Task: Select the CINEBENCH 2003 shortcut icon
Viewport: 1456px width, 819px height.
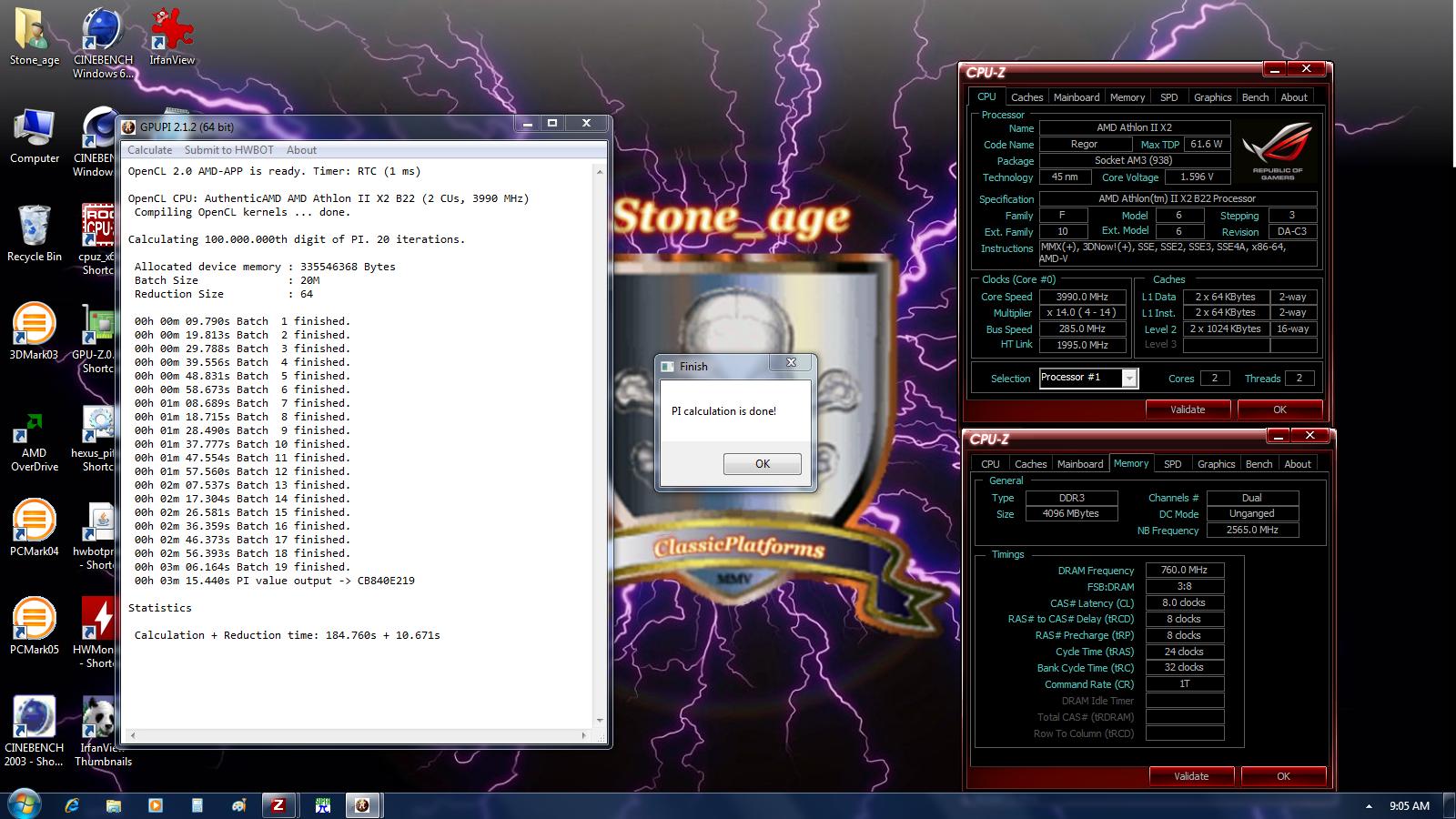Action: pos(35,732)
